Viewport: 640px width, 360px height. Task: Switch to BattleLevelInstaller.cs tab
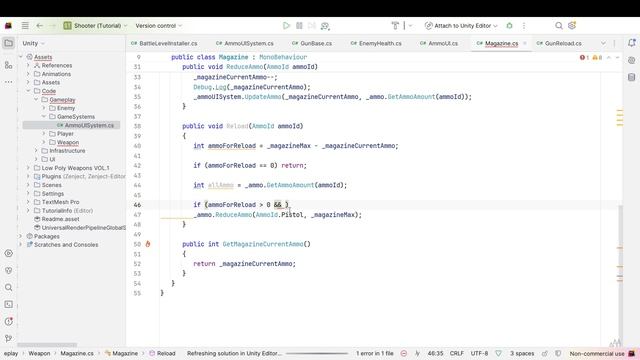(x=164, y=43)
